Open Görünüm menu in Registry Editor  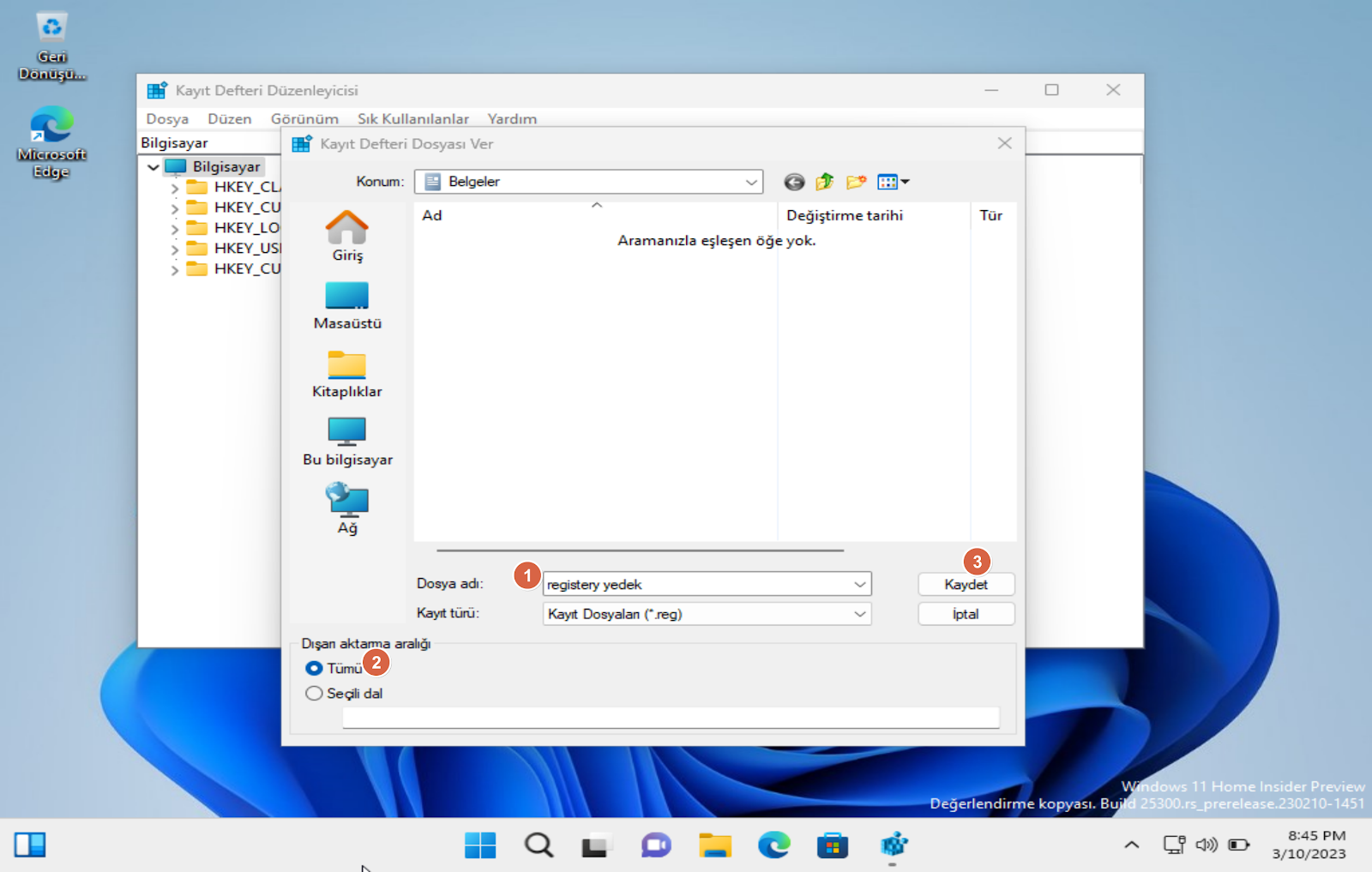coord(304,118)
